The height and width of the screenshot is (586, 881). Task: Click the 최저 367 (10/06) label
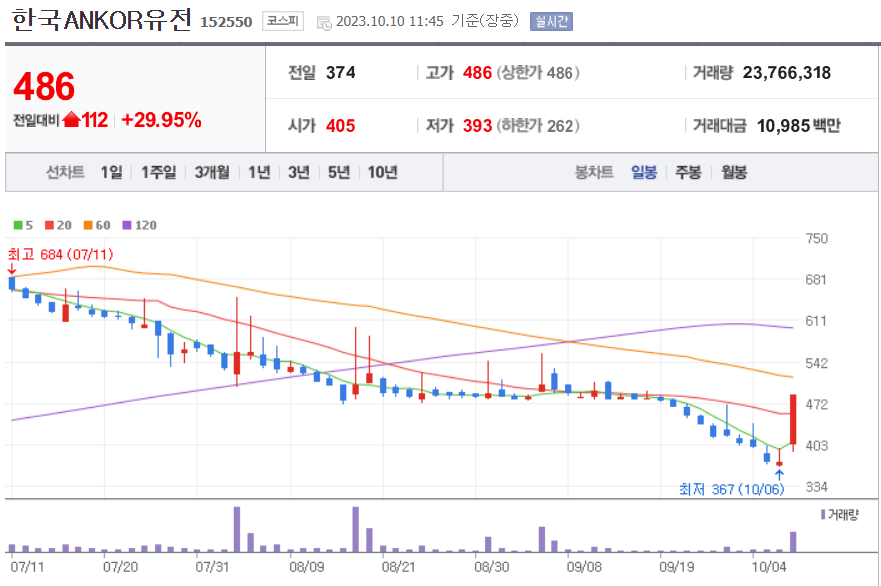click(x=731, y=489)
